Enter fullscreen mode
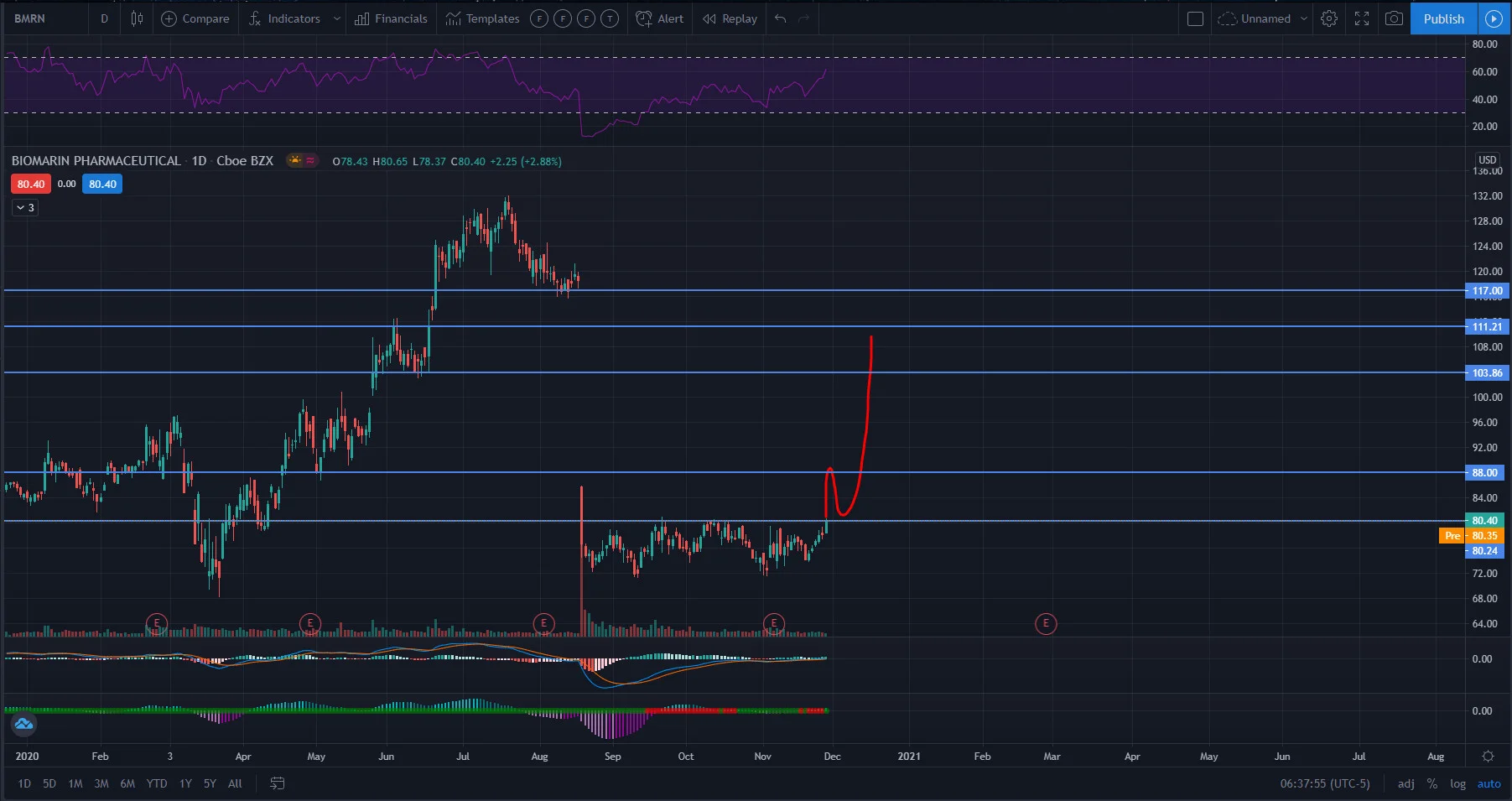The image size is (1512, 801). click(x=1362, y=18)
